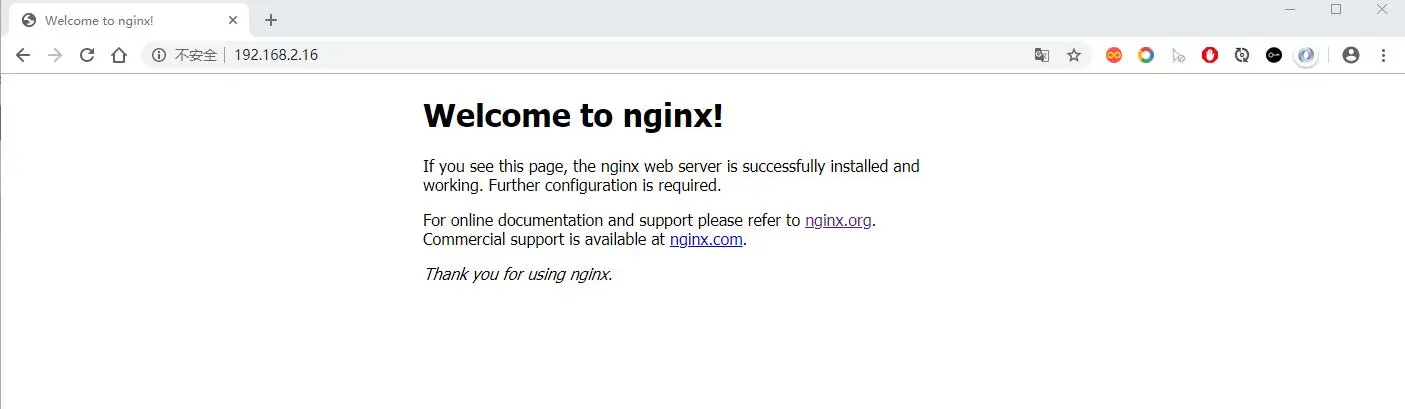Bookmark this page with the star icon

point(1074,56)
